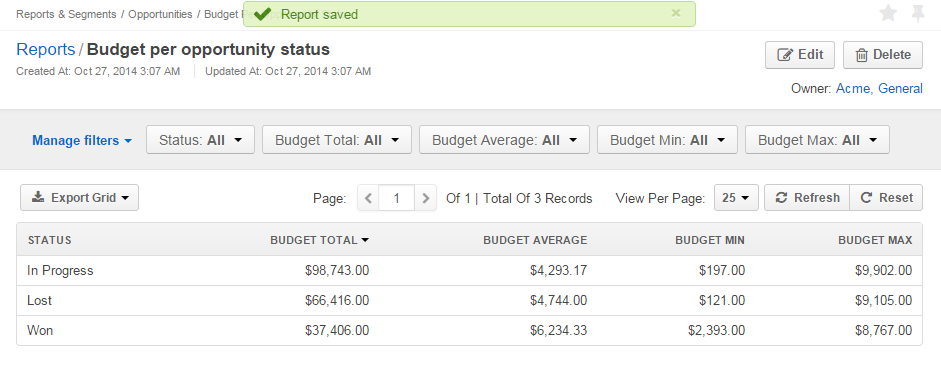Select the Won status cell
The height and width of the screenshot is (367, 941).
click(40, 330)
